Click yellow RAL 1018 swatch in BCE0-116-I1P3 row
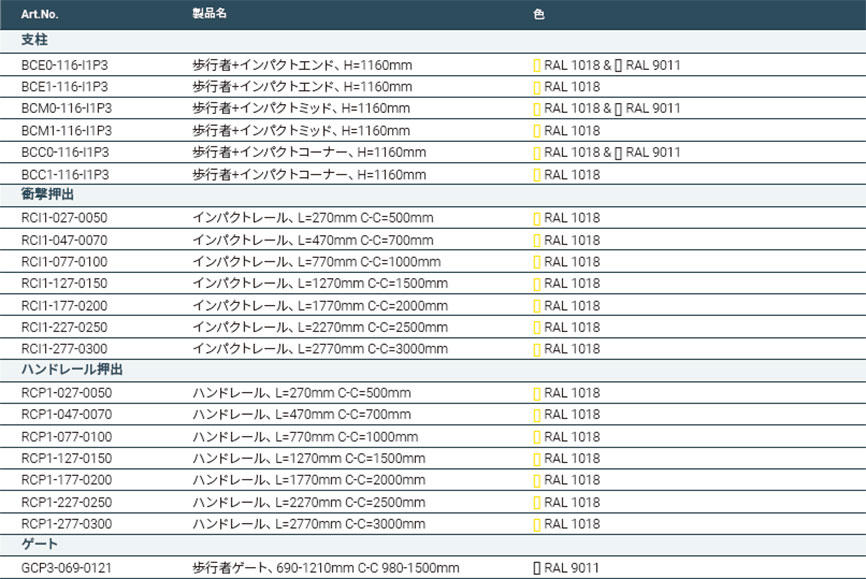Viewport: 866px width, 579px height. point(537,66)
